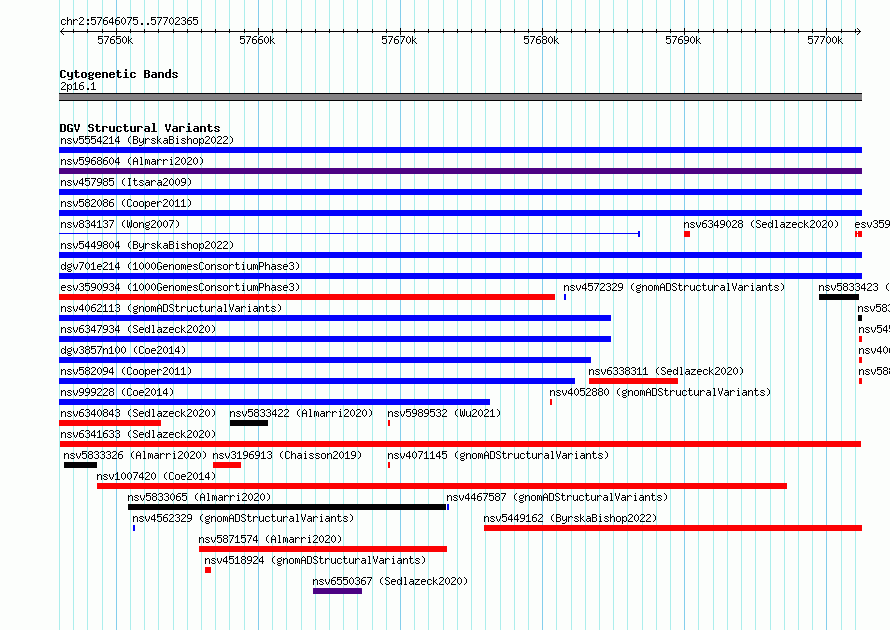Viewport: 890px width, 630px height.
Task: Click the red nsv5871574 (Almarri2020) bar
Action: pyautogui.click(x=323, y=549)
